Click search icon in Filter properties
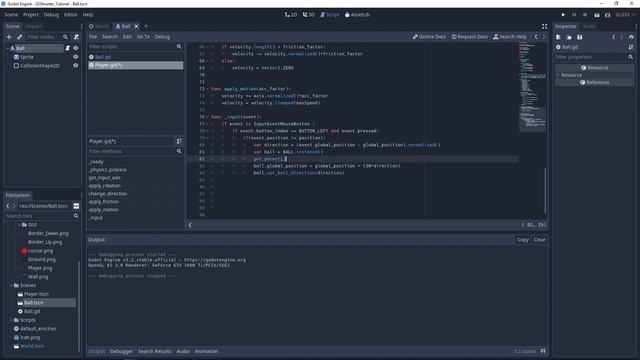Viewport: 640px width, 360px height. 631,57
